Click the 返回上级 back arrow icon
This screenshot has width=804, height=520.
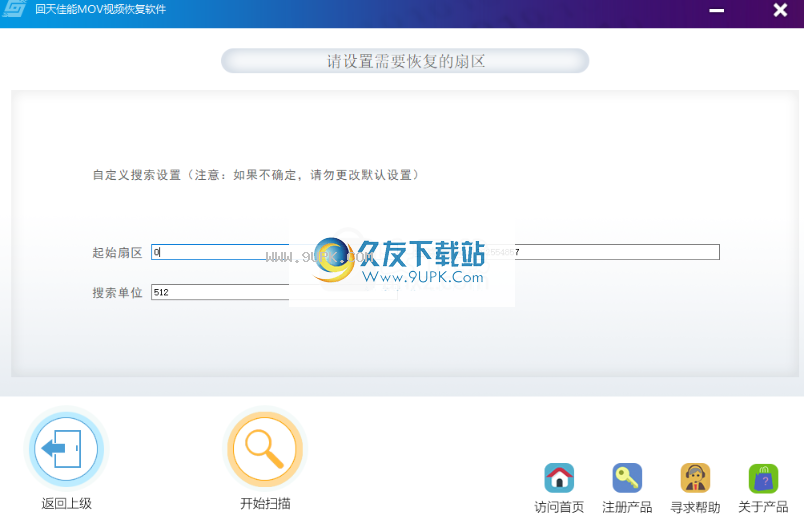pos(66,449)
